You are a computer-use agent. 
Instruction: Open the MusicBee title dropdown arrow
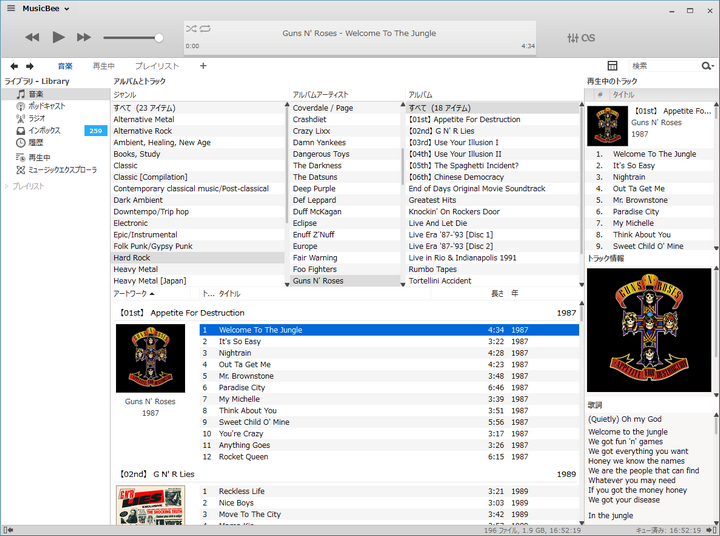click(67, 9)
